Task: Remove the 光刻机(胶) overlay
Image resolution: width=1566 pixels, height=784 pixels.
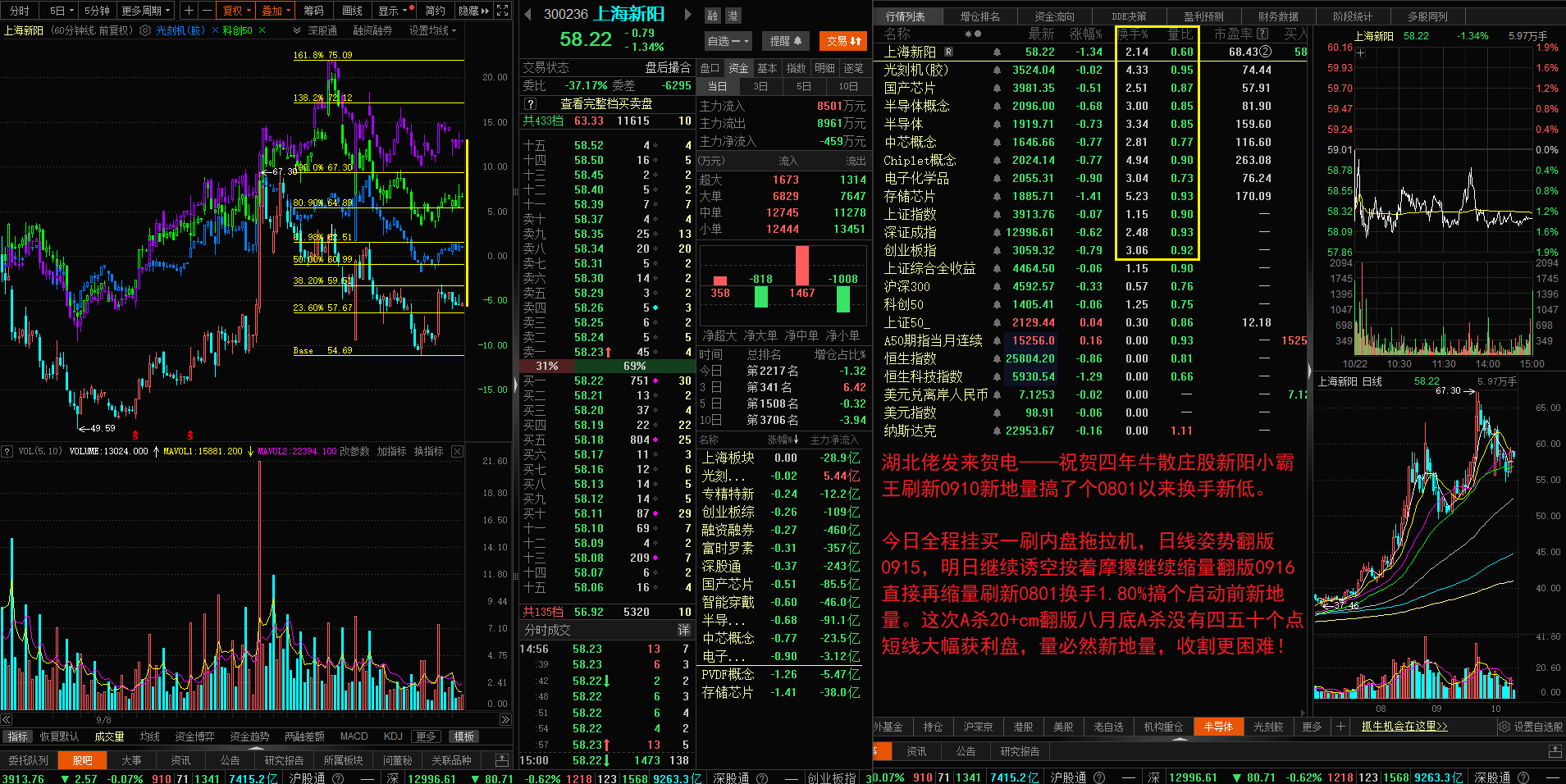Action: [215, 30]
